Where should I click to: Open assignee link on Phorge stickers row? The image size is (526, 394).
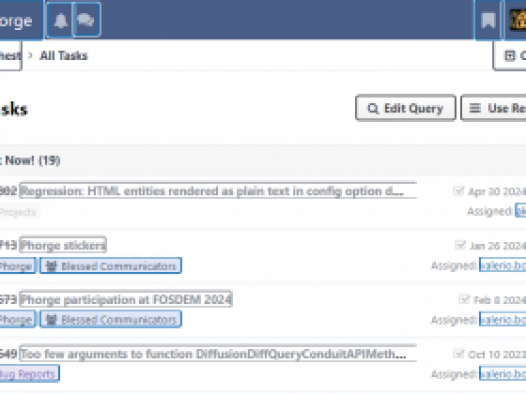(x=503, y=266)
